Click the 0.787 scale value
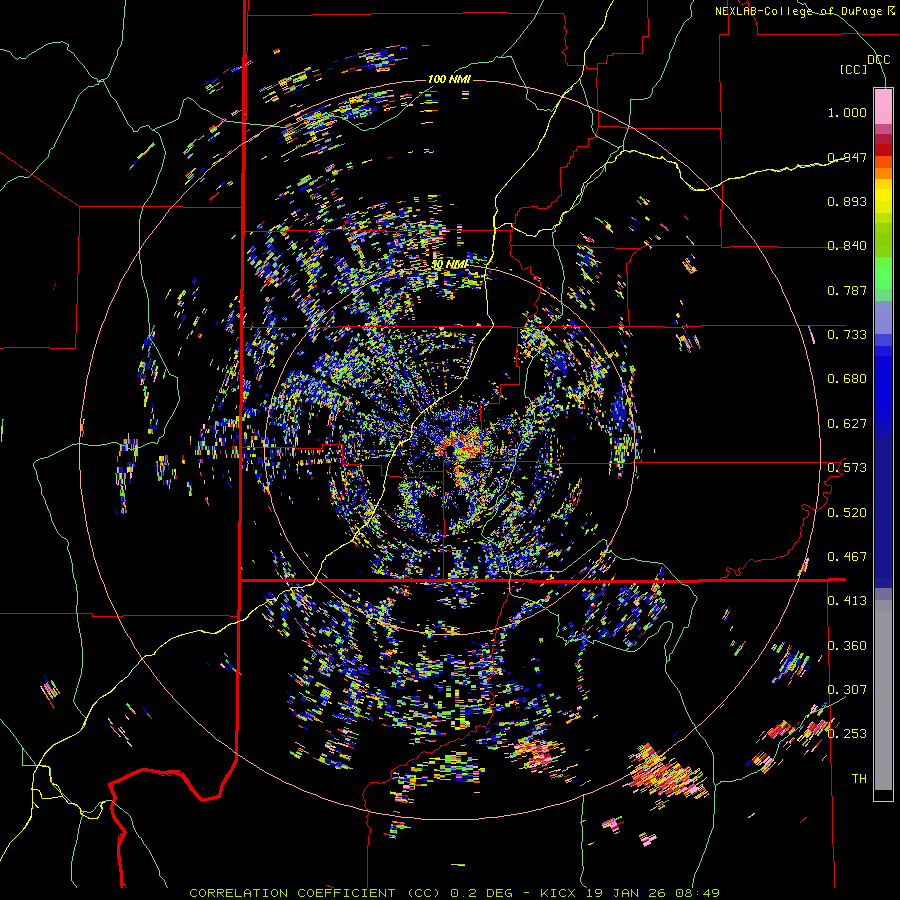Viewport: 900px width, 900px height. pos(847,290)
